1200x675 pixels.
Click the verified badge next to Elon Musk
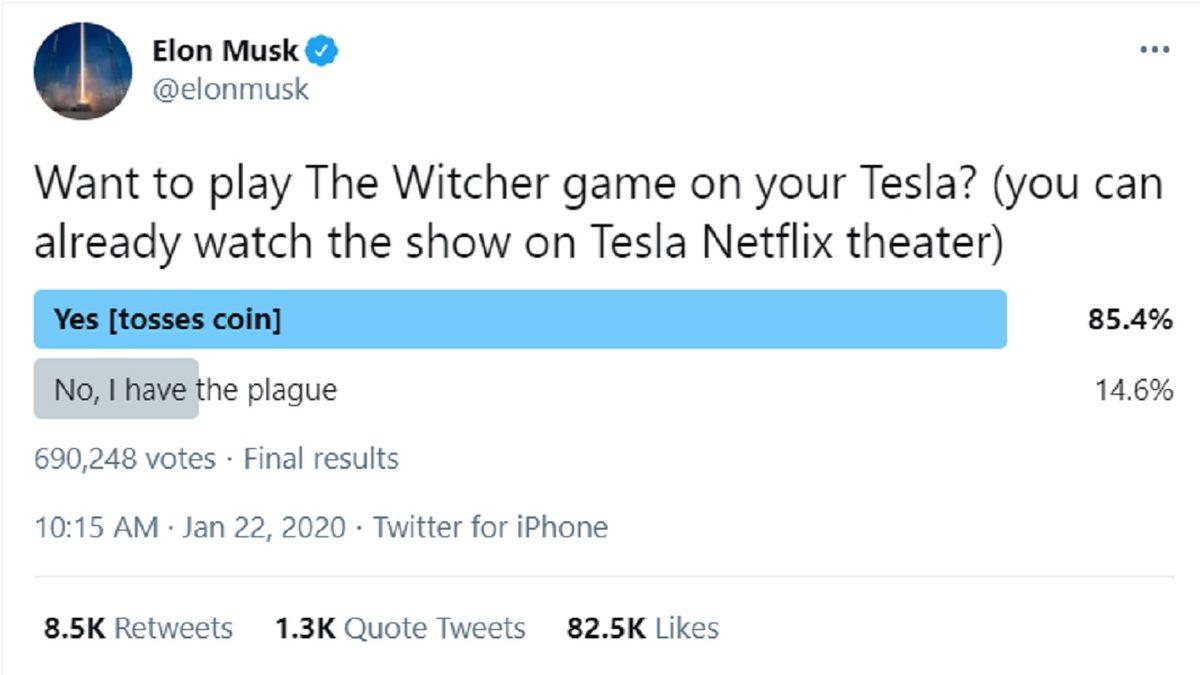(x=319, y=49)
